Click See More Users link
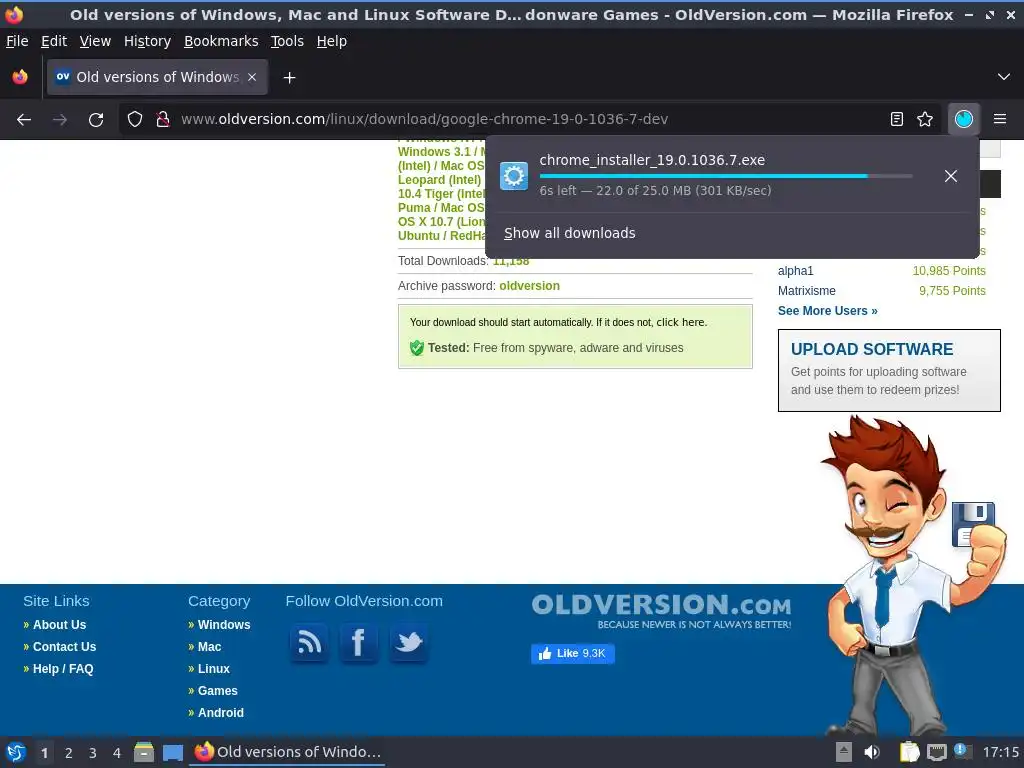The height and width of the screenshot is (768, 1024). (x=827, y=311)
